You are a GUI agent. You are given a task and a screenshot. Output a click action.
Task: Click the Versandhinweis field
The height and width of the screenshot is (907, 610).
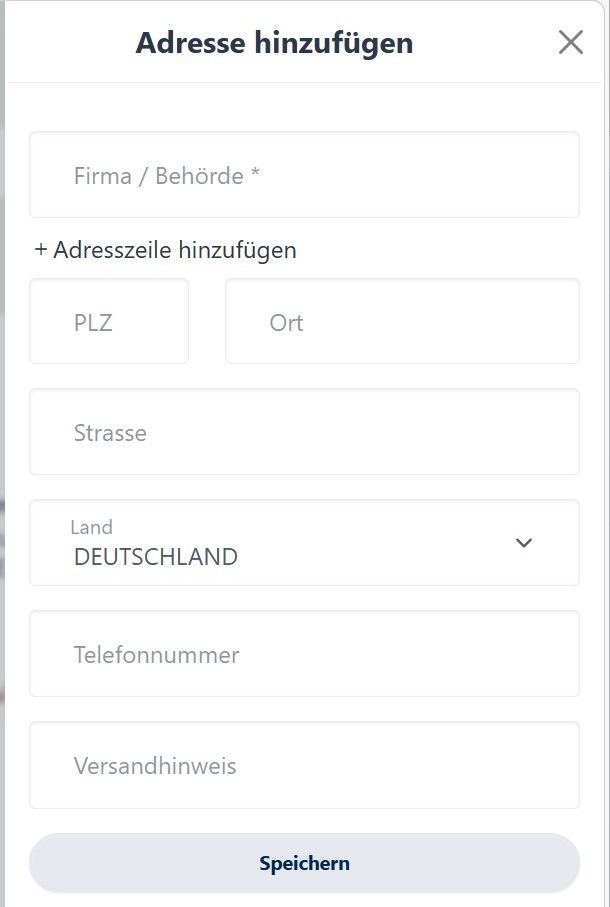coord(304,765)
